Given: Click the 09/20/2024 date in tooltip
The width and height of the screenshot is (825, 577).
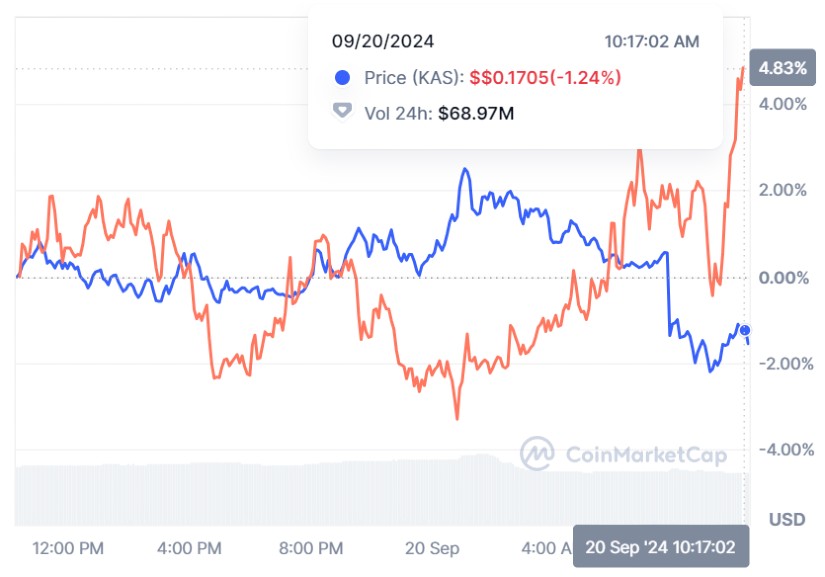Looking at the screenshot, I should [x=383, y=42].
